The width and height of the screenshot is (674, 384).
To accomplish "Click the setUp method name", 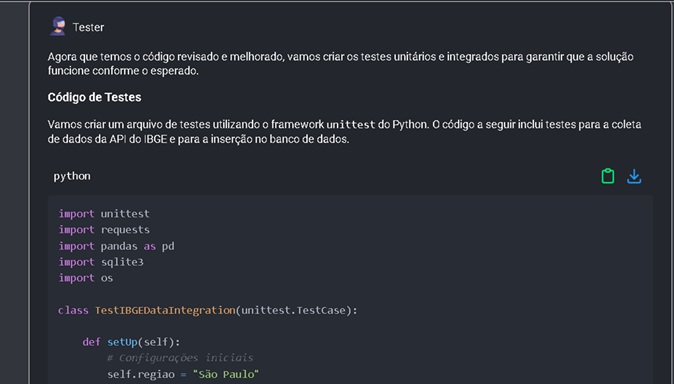I will (122, 342).
